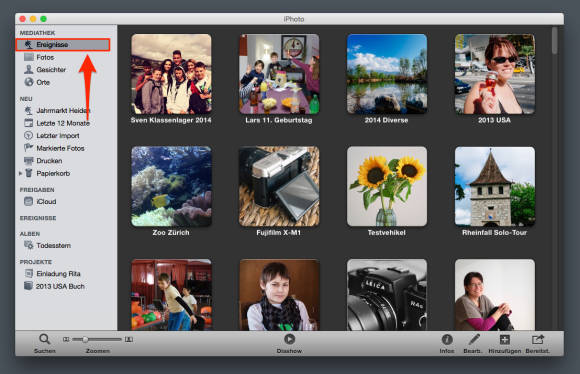This screenshot has height=374, width=580.
Task: Click the Bereitst. share icon
Action: tap(537, 339)
